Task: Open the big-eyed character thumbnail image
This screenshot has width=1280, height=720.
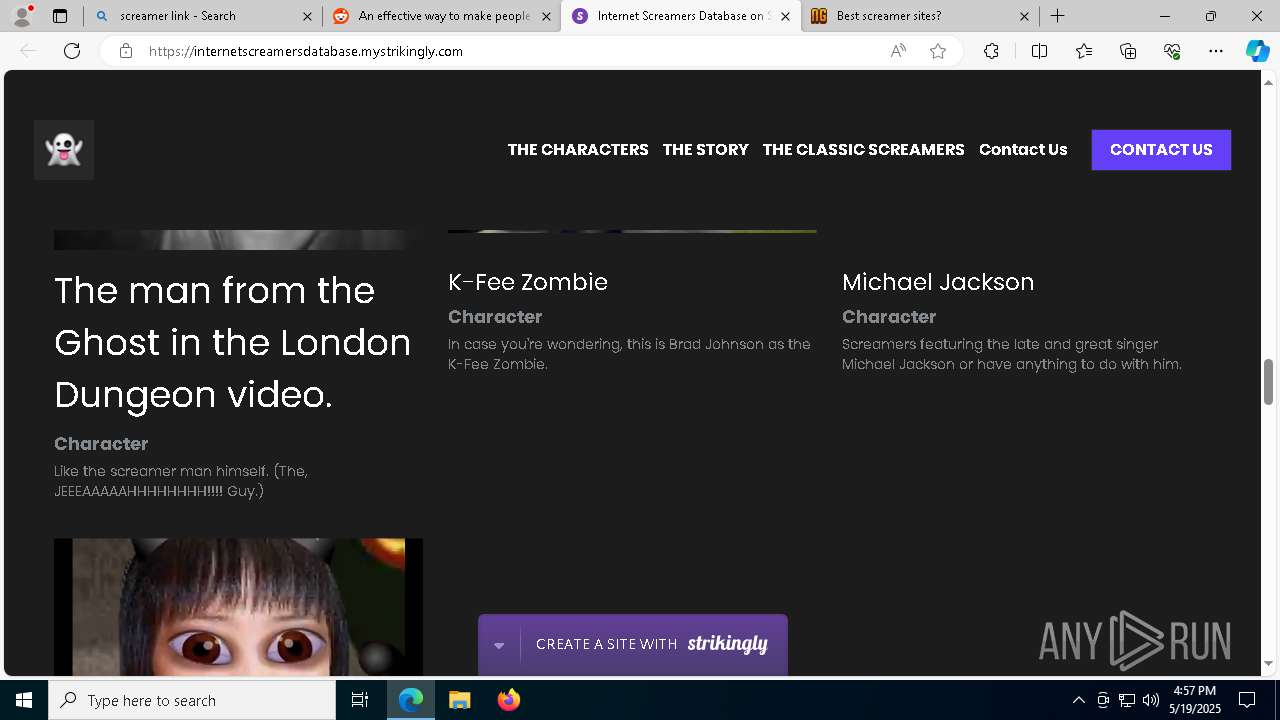Action: coord(238,607)
